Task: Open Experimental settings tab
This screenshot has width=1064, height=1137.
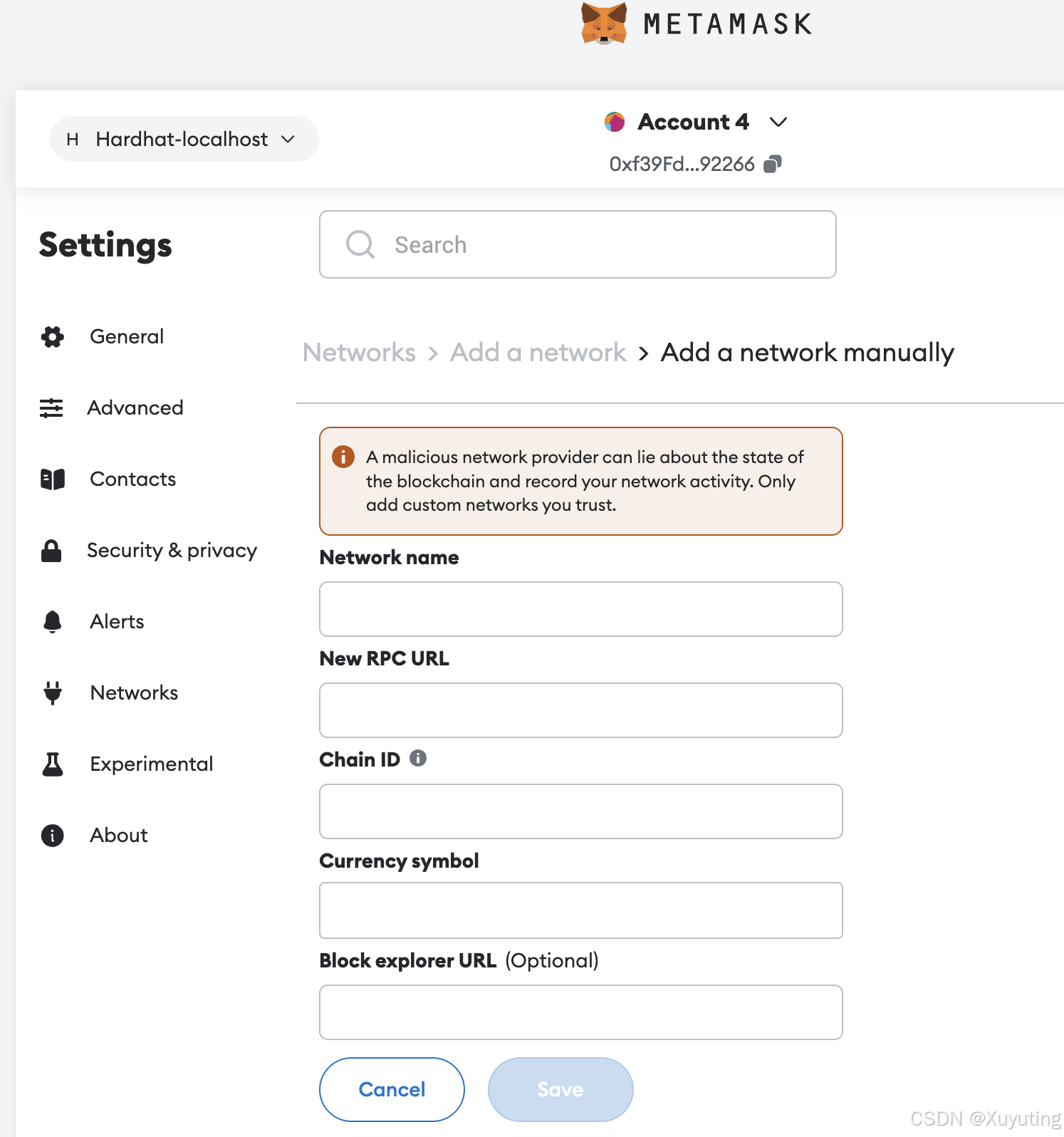Action: click(x=151, y=764)
